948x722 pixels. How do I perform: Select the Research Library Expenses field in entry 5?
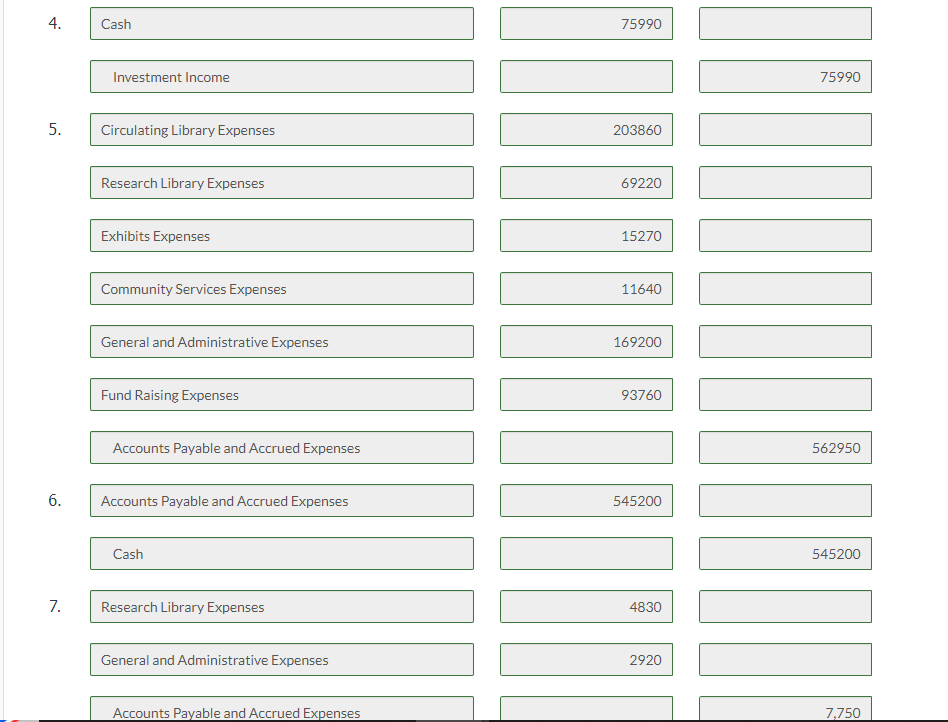(x=282, y=182)
